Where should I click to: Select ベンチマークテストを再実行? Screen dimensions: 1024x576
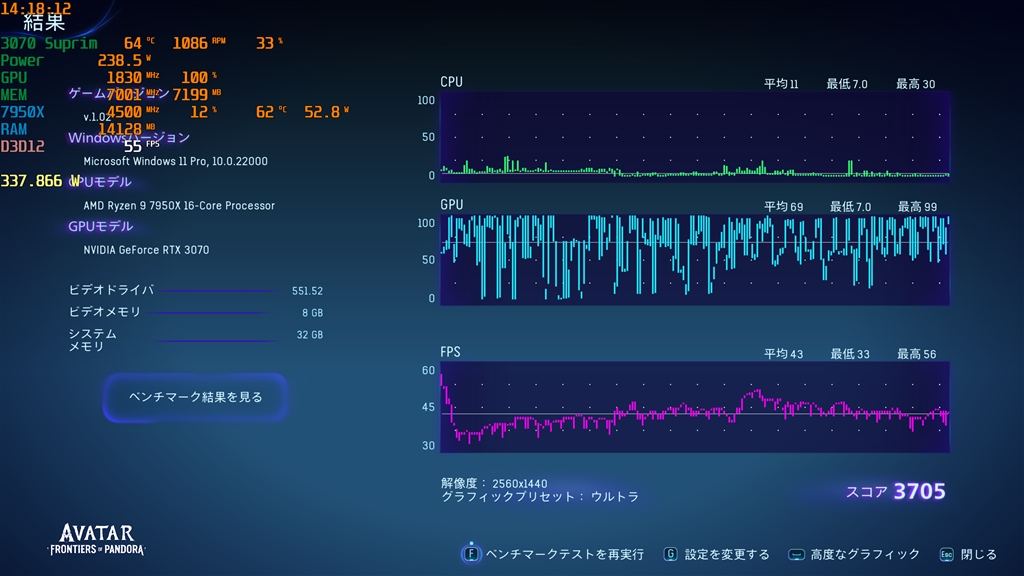point(565,554)
